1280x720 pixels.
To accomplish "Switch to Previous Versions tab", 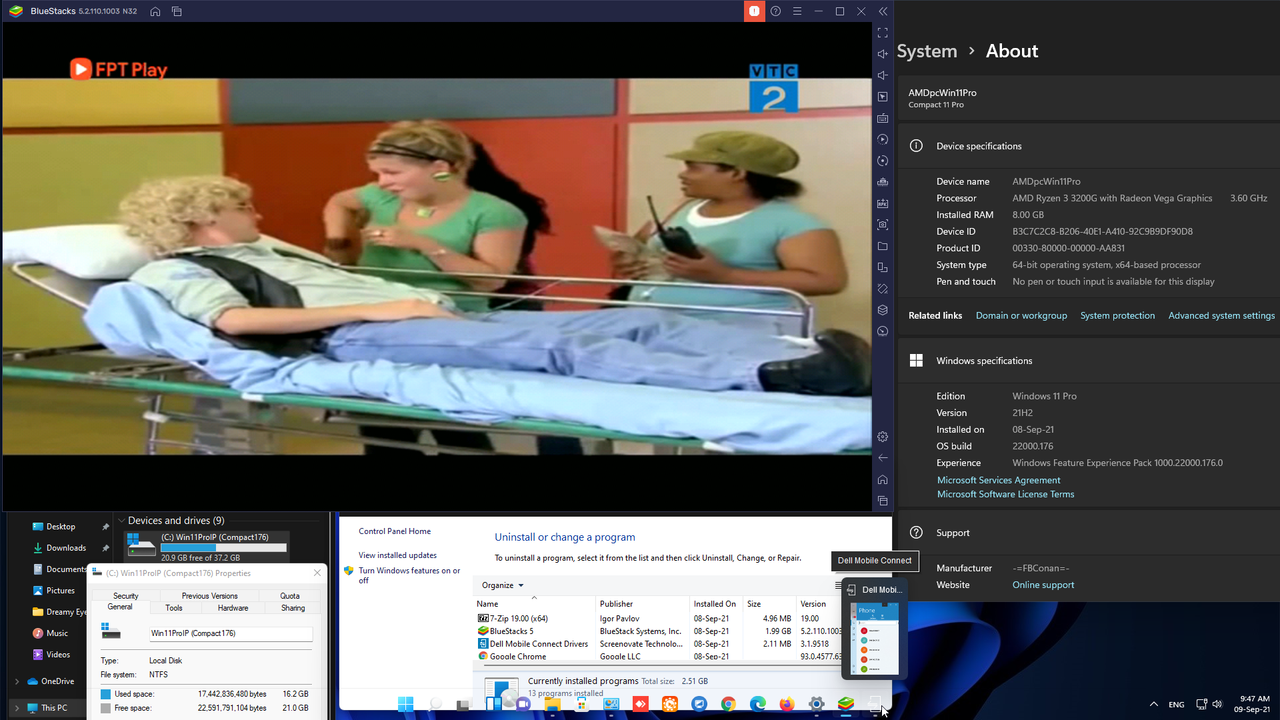I will (x=210, y=596).
